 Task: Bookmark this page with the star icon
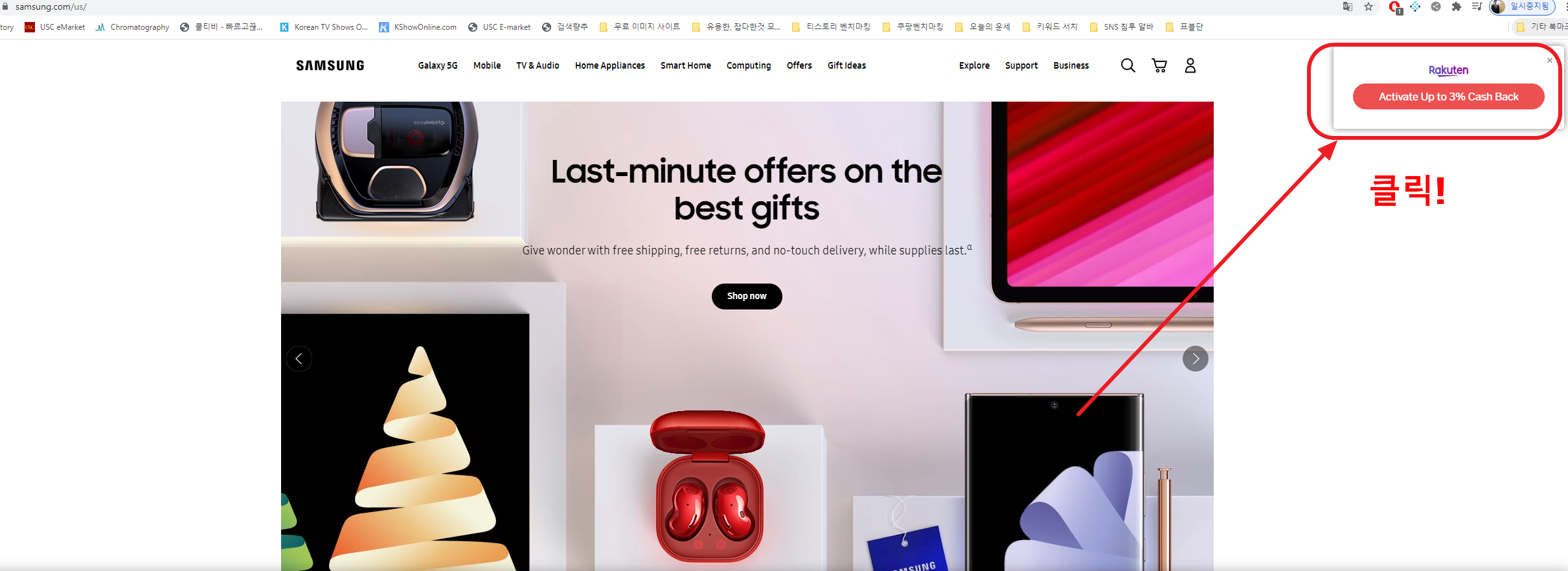1369,7
